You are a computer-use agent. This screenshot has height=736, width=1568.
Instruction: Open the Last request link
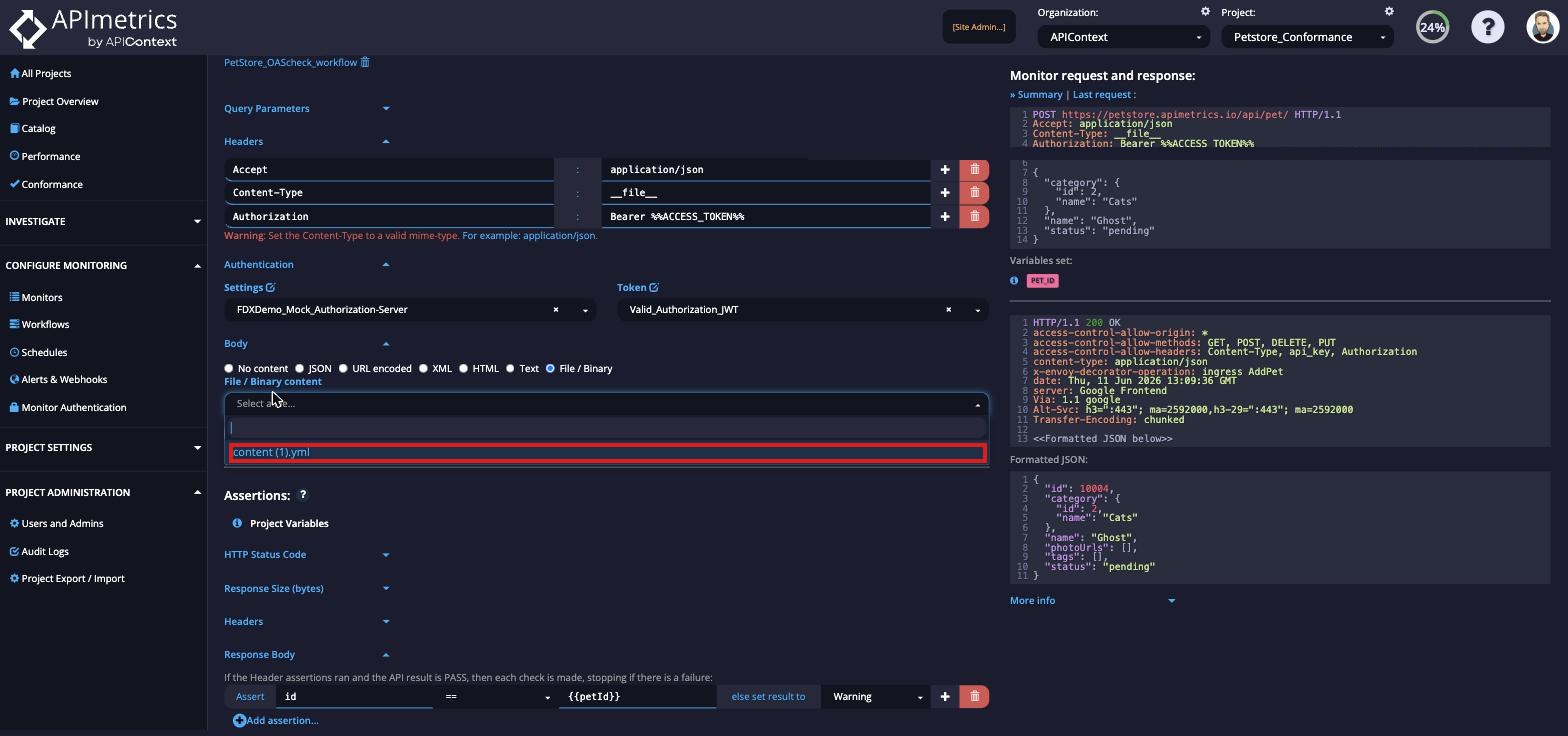[x=1102, y=95]
